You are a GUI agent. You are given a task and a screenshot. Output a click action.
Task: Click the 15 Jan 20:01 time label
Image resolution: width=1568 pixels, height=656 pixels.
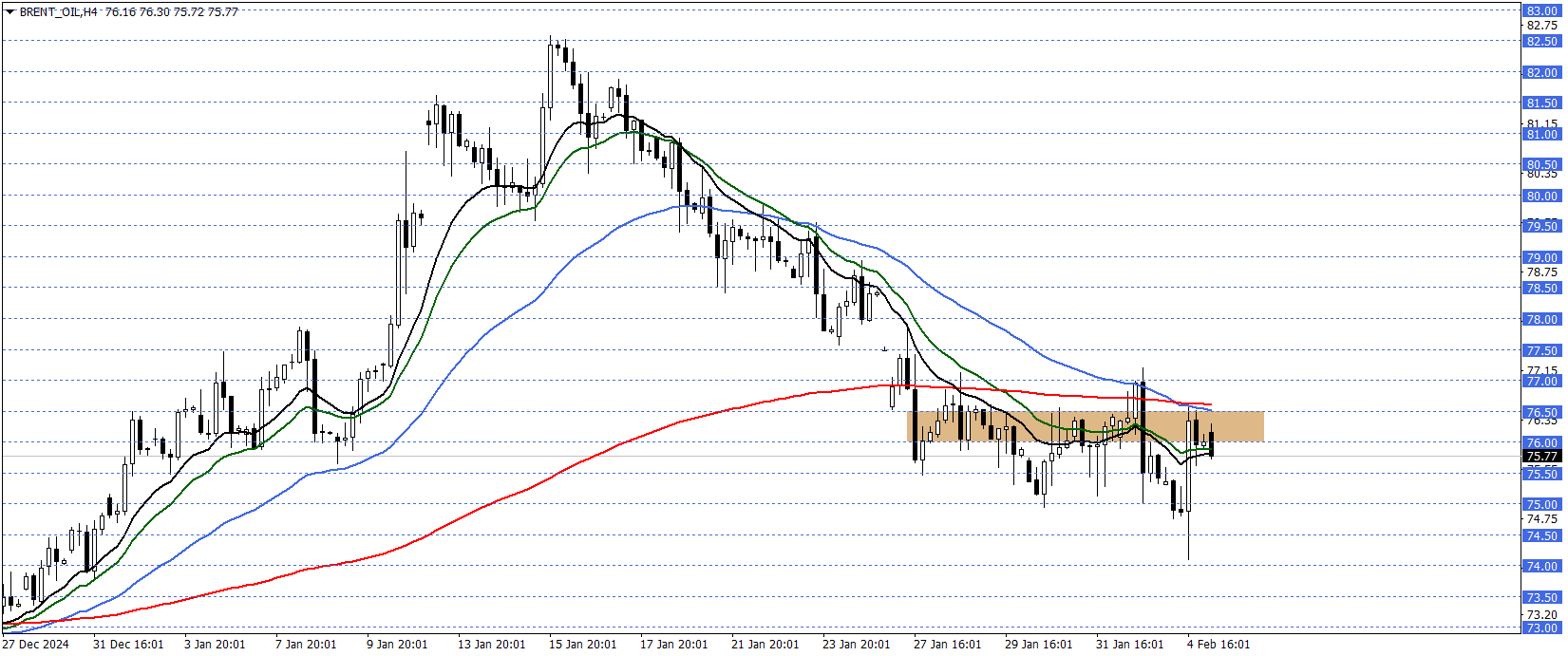coord(582,645)
